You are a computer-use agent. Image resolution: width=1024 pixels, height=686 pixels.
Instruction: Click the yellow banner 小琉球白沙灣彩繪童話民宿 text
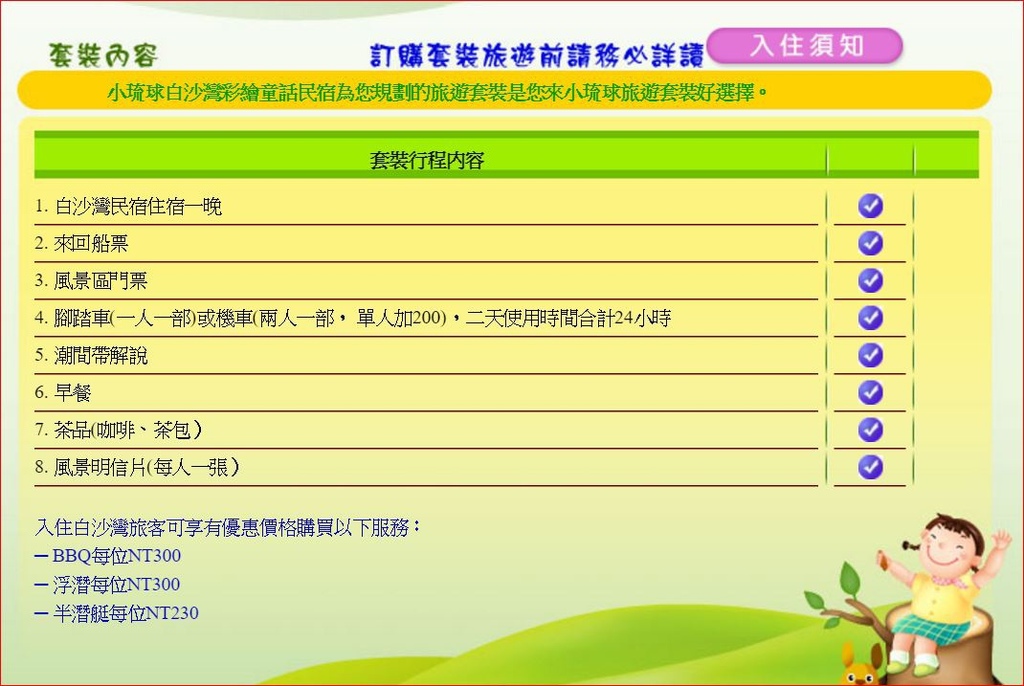pyautogui.click(x=438, y=93)
